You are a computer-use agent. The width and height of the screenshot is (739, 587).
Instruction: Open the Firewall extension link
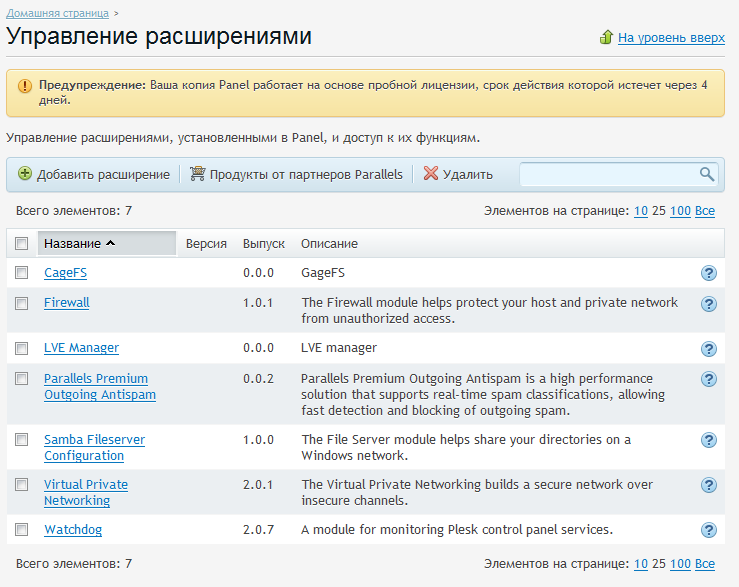tap(66, 303)
